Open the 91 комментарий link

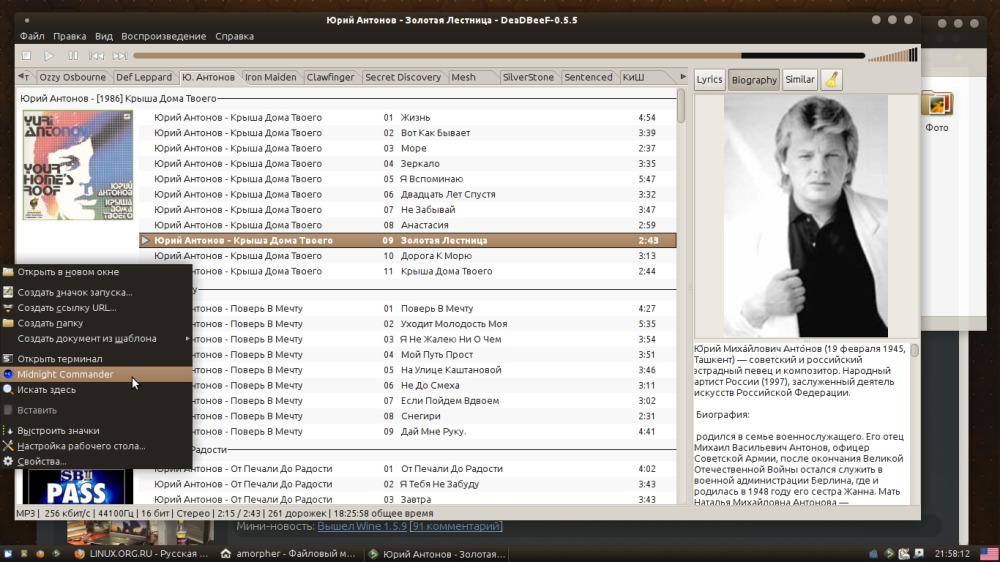point(456,526)
